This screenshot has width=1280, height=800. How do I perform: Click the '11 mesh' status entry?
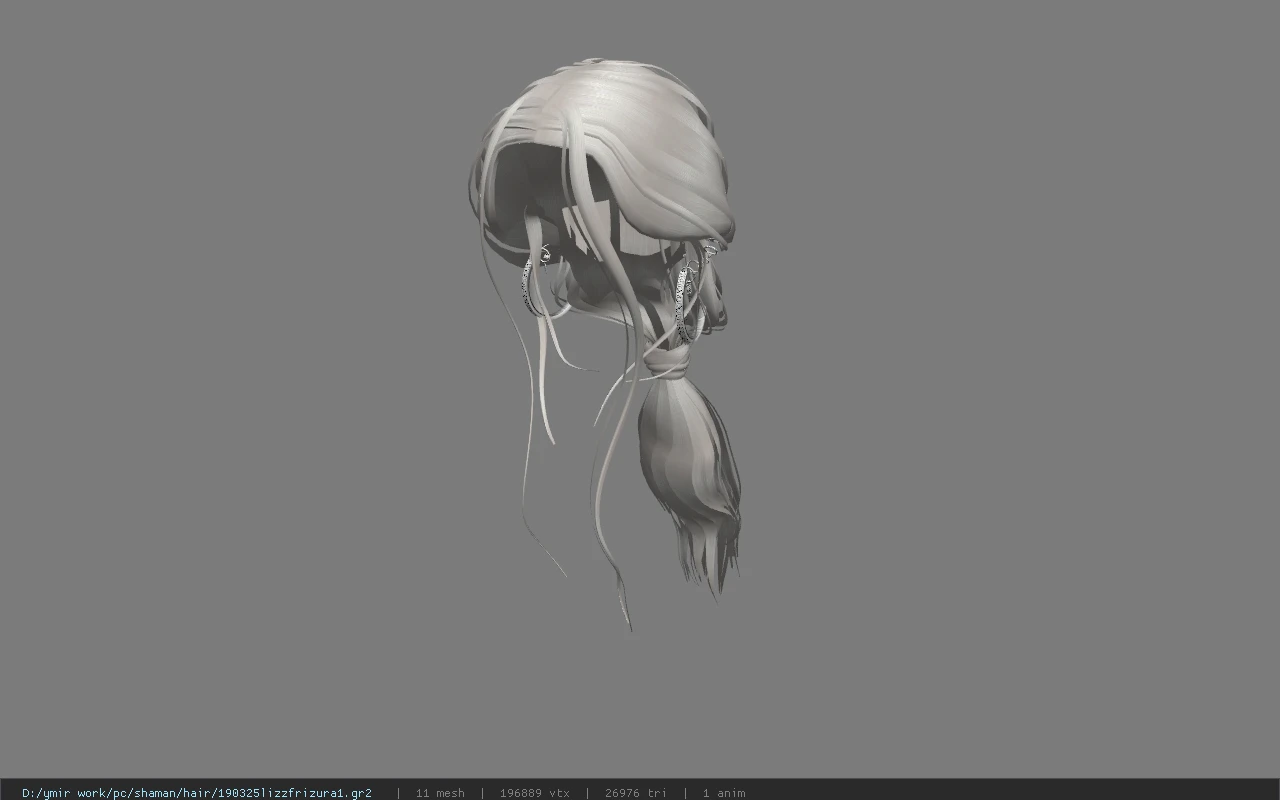tap(440, 793)
